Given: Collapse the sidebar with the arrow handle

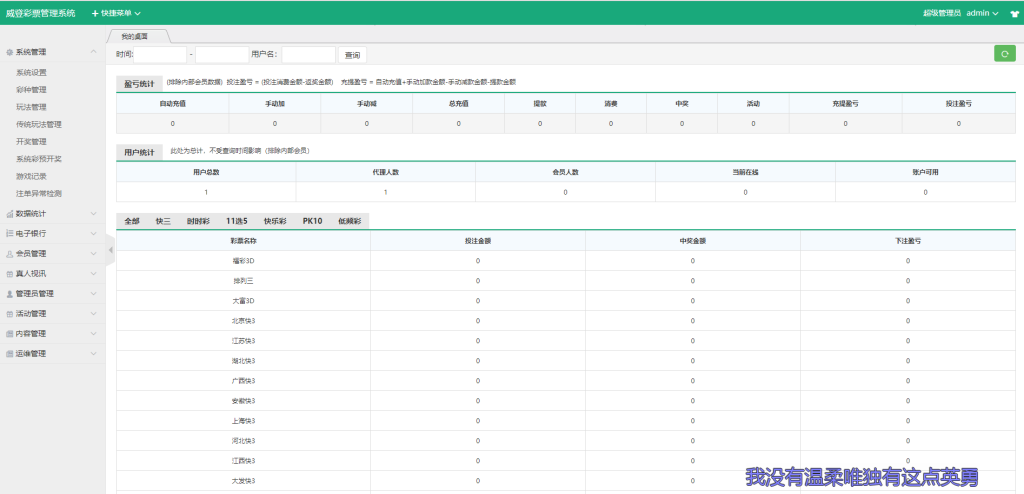Looking at the screenshot, I should (x=110, y=250).
